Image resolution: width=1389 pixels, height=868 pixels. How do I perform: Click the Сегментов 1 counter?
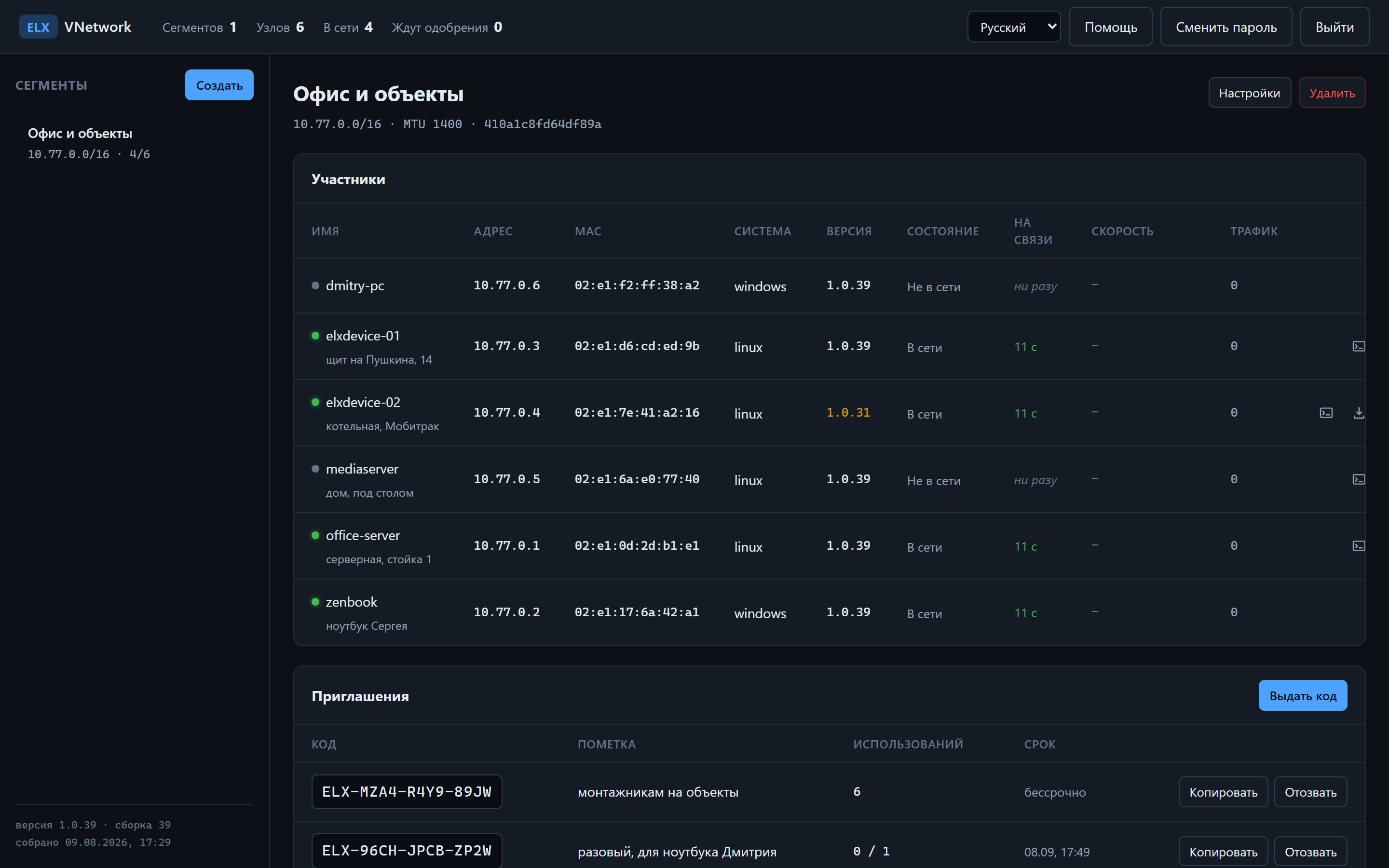pyautogui.click(x=199, y=27)
